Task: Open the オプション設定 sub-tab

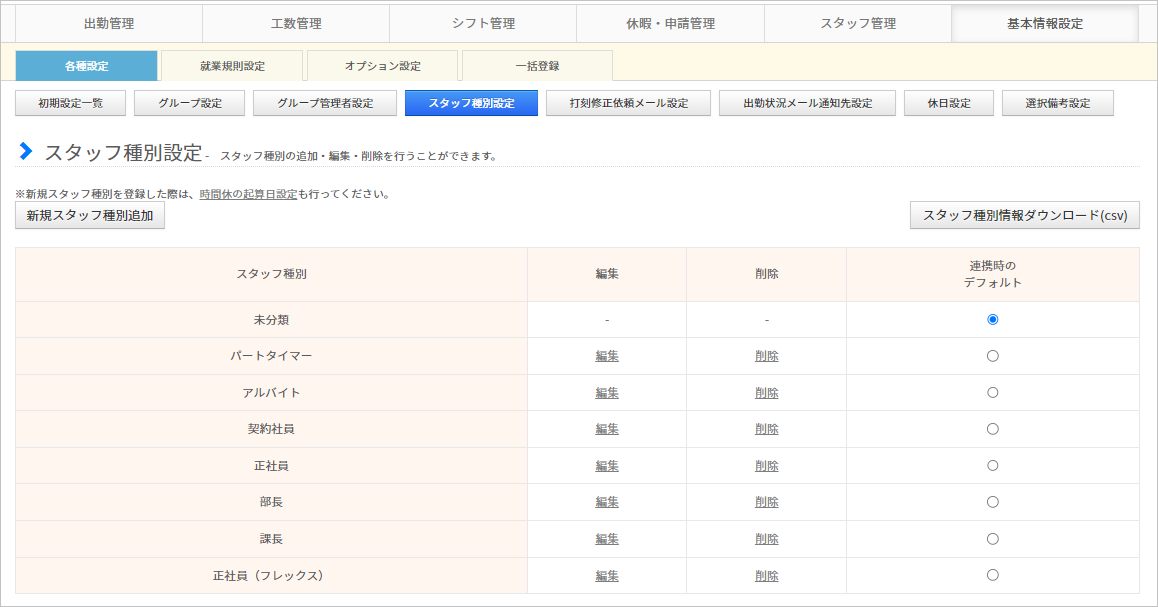Action: click(383, 66)
